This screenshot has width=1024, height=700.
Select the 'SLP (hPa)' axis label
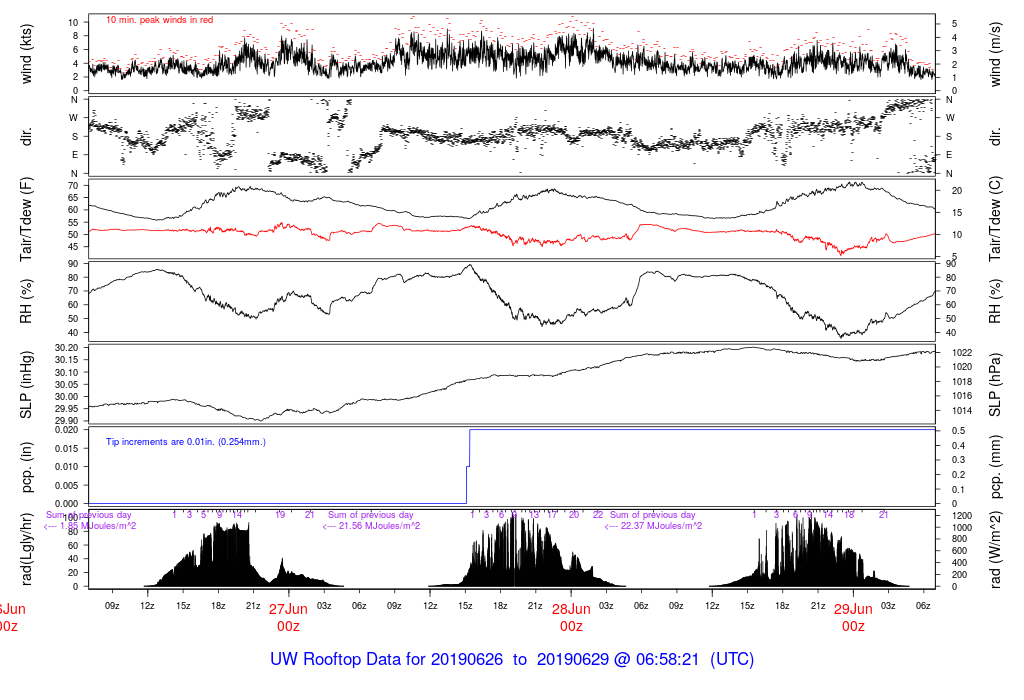coord(995,385)
